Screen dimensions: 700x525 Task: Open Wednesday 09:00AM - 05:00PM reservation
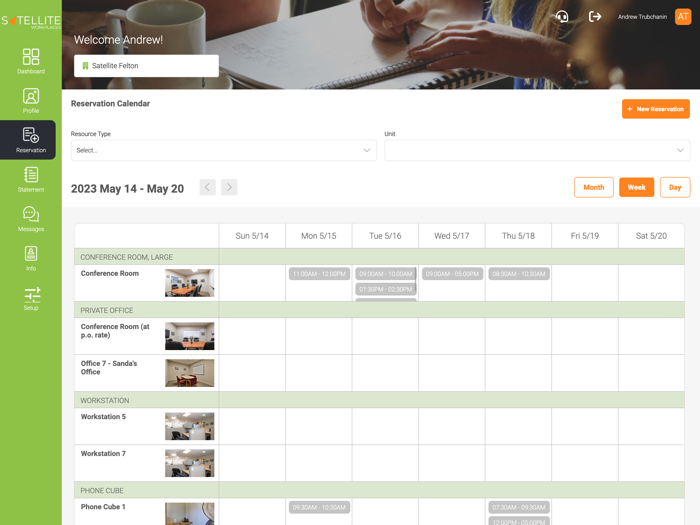452,274
